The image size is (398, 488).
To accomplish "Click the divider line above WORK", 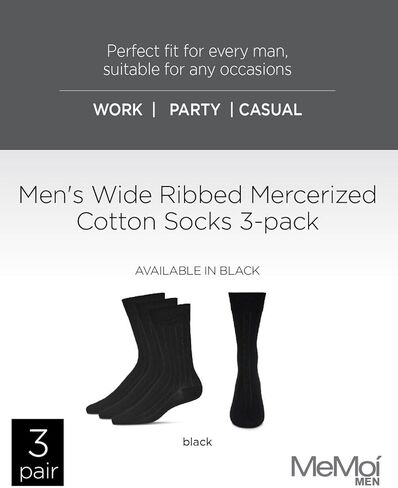I will coord(197,90).
